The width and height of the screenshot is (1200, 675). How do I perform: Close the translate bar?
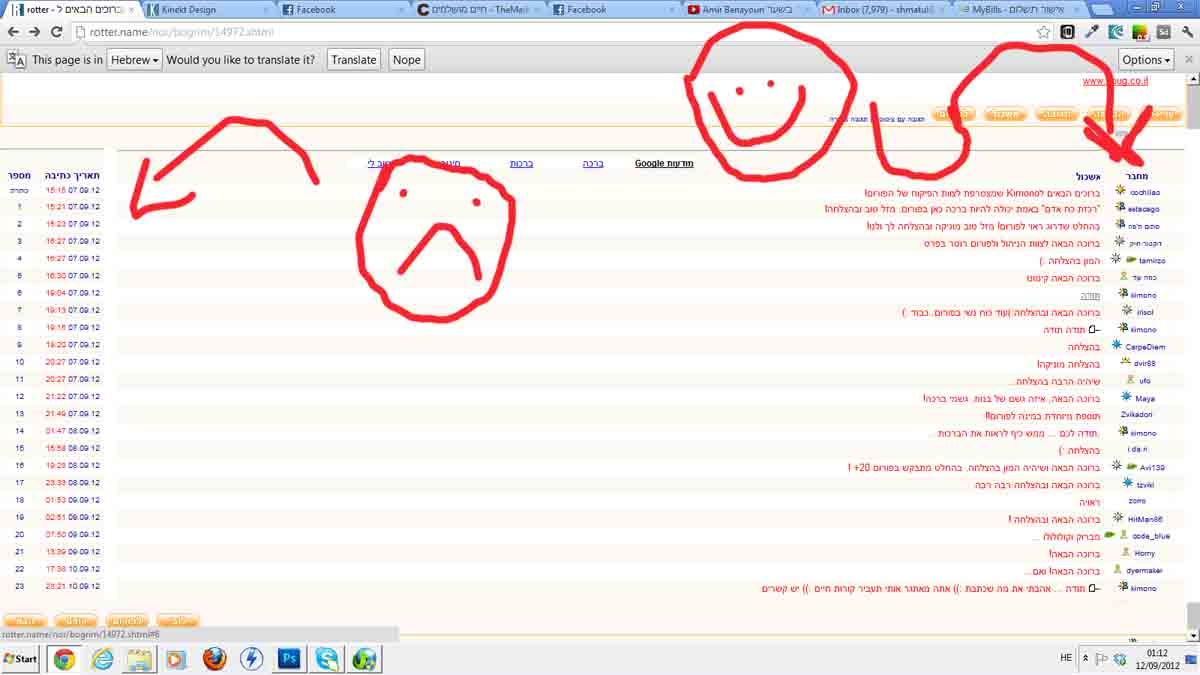[1188, 60]
